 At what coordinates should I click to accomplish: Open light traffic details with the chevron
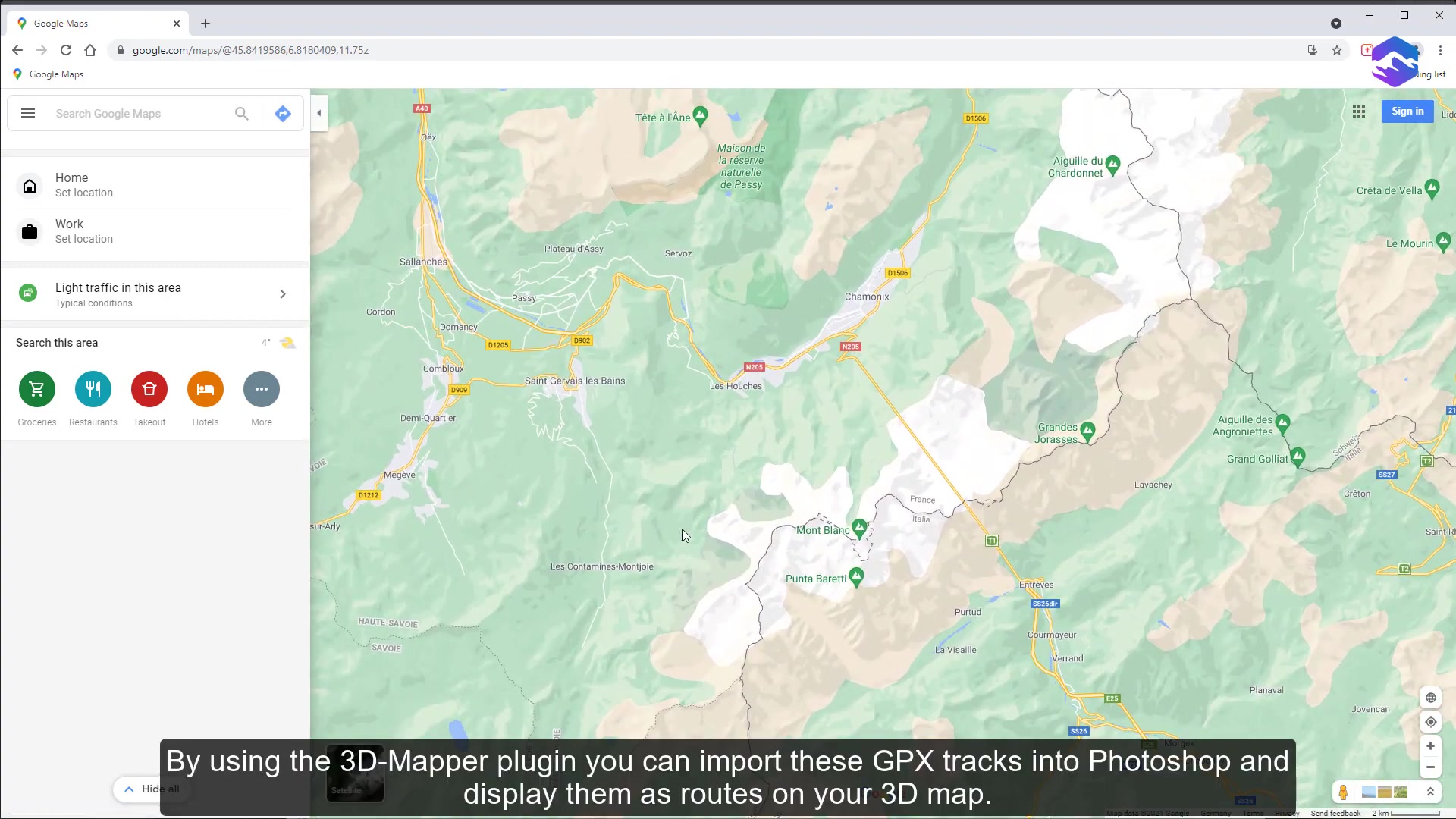point(282,293)
